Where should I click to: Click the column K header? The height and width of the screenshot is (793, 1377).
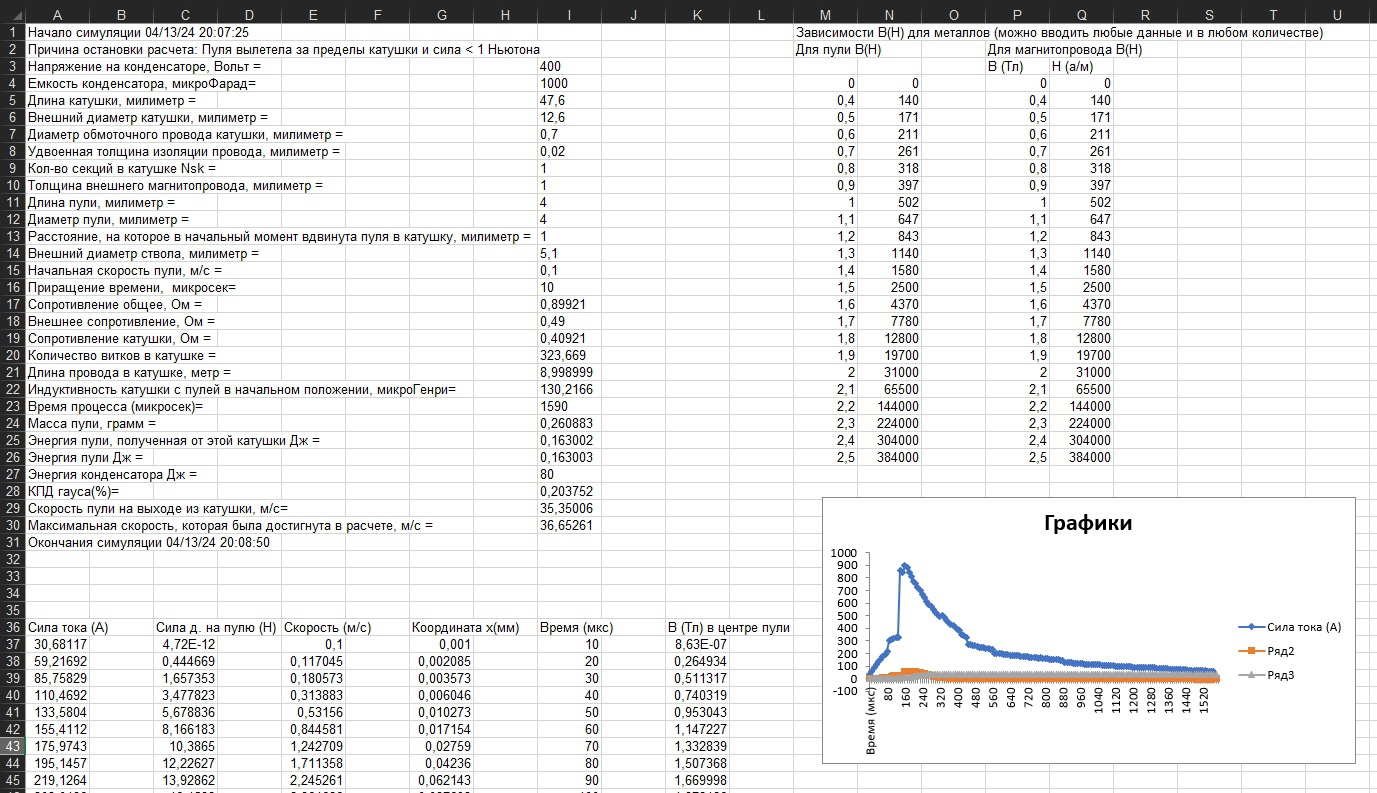tap(697, 15)
